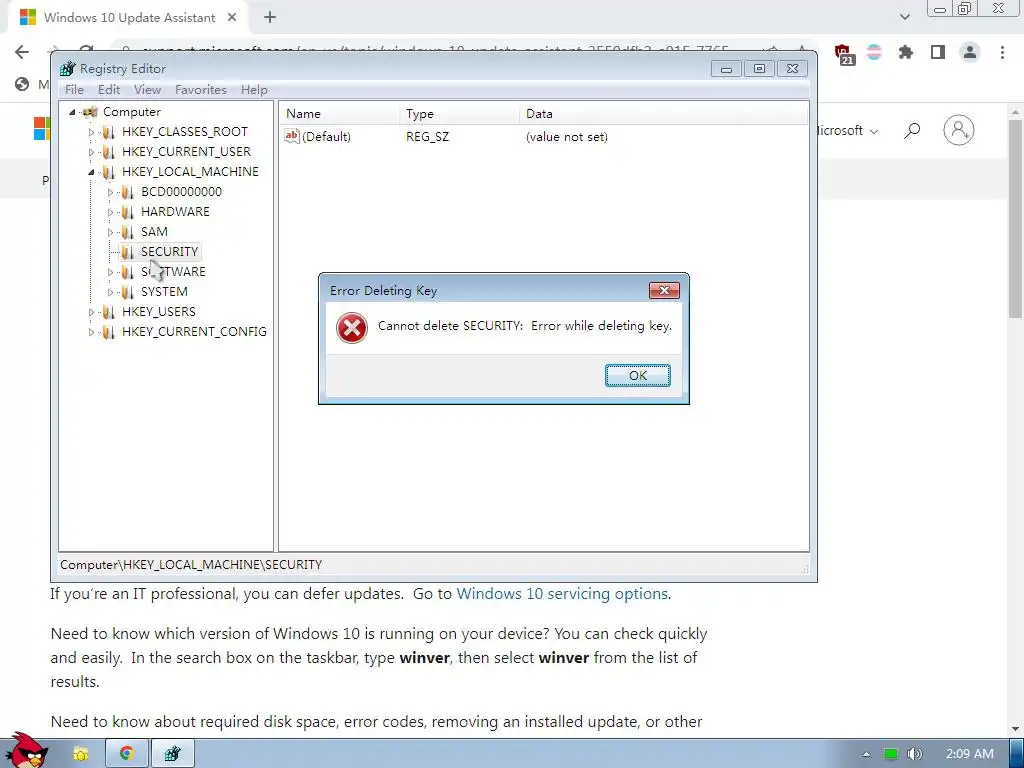Click SYSTEM folder icon

[x=127, y=292]
